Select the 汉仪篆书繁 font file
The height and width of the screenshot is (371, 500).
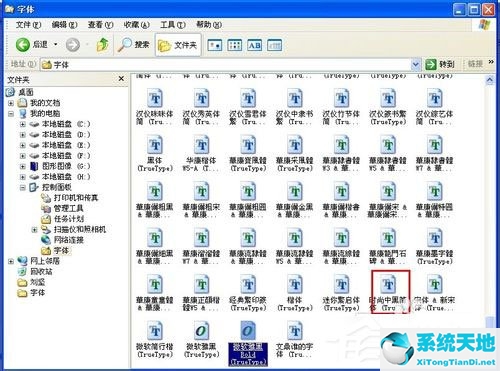pos(388,107)
